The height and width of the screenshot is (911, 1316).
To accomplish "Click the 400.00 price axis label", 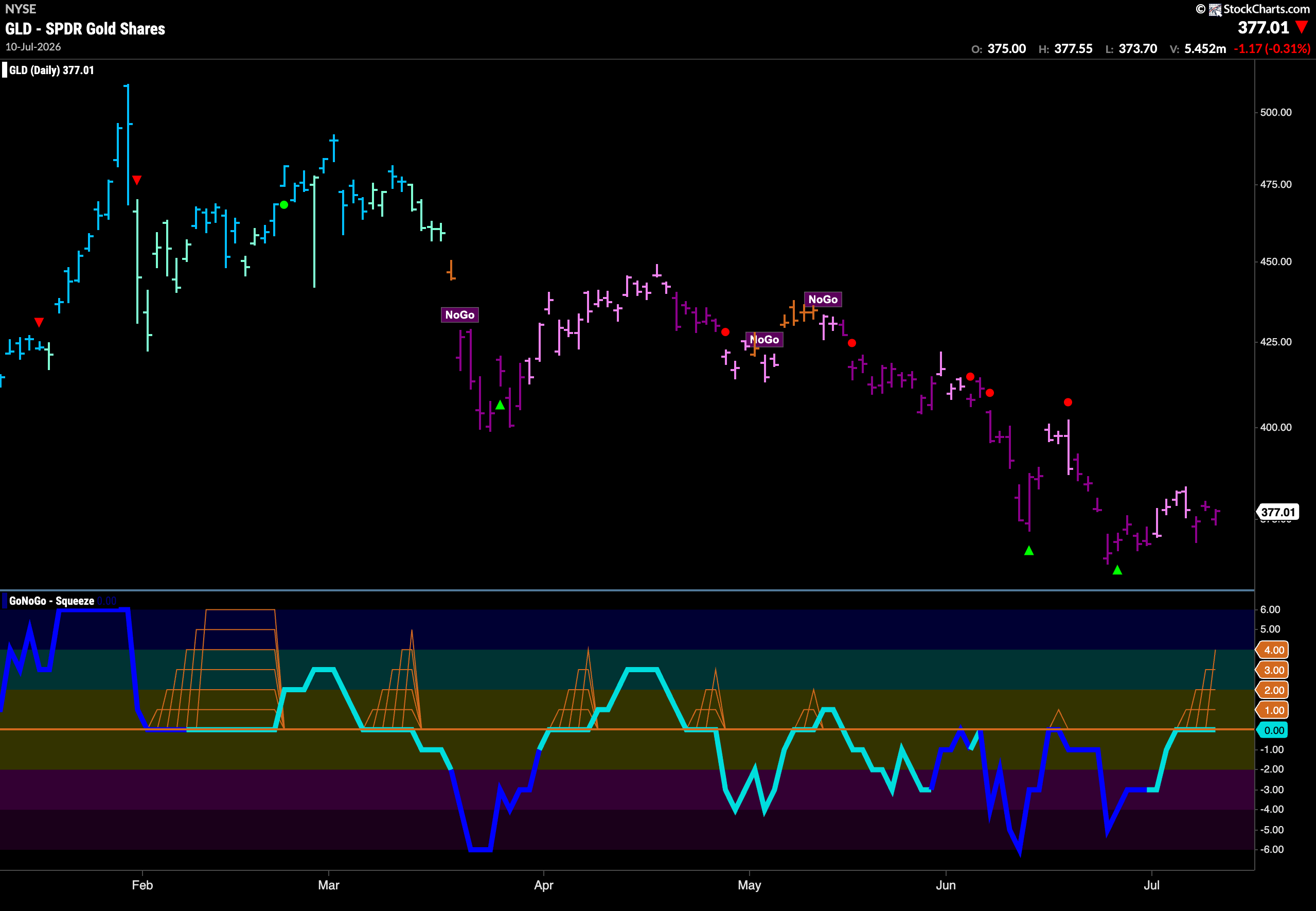I will pos(1276,428).
